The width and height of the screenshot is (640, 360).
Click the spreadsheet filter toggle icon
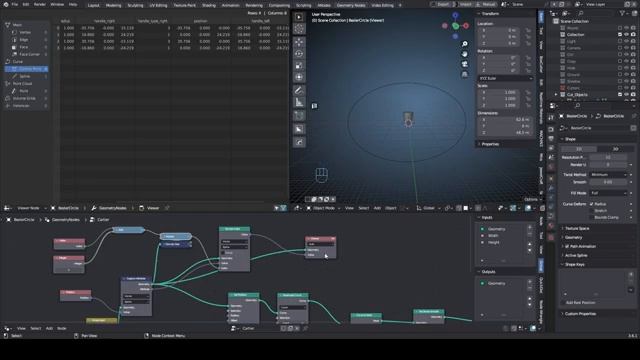click(x=283, y=208)
